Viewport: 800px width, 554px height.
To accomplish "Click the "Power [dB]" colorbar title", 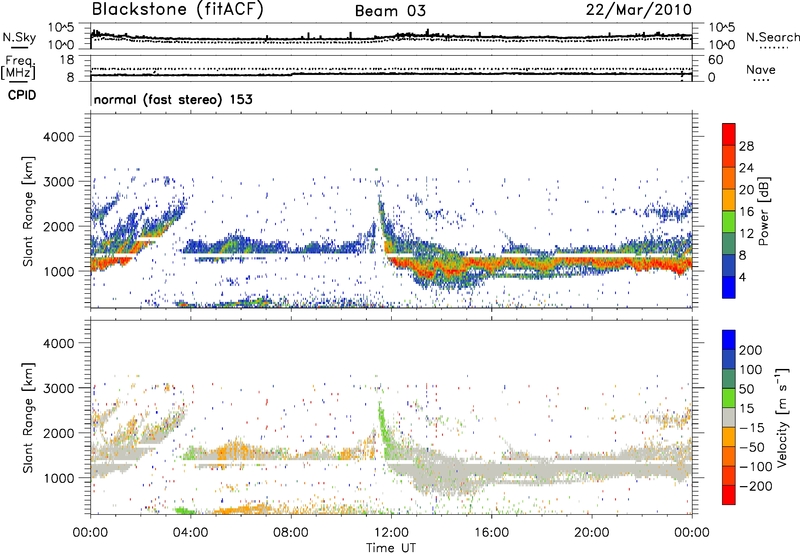I will [x=763, y=211].
